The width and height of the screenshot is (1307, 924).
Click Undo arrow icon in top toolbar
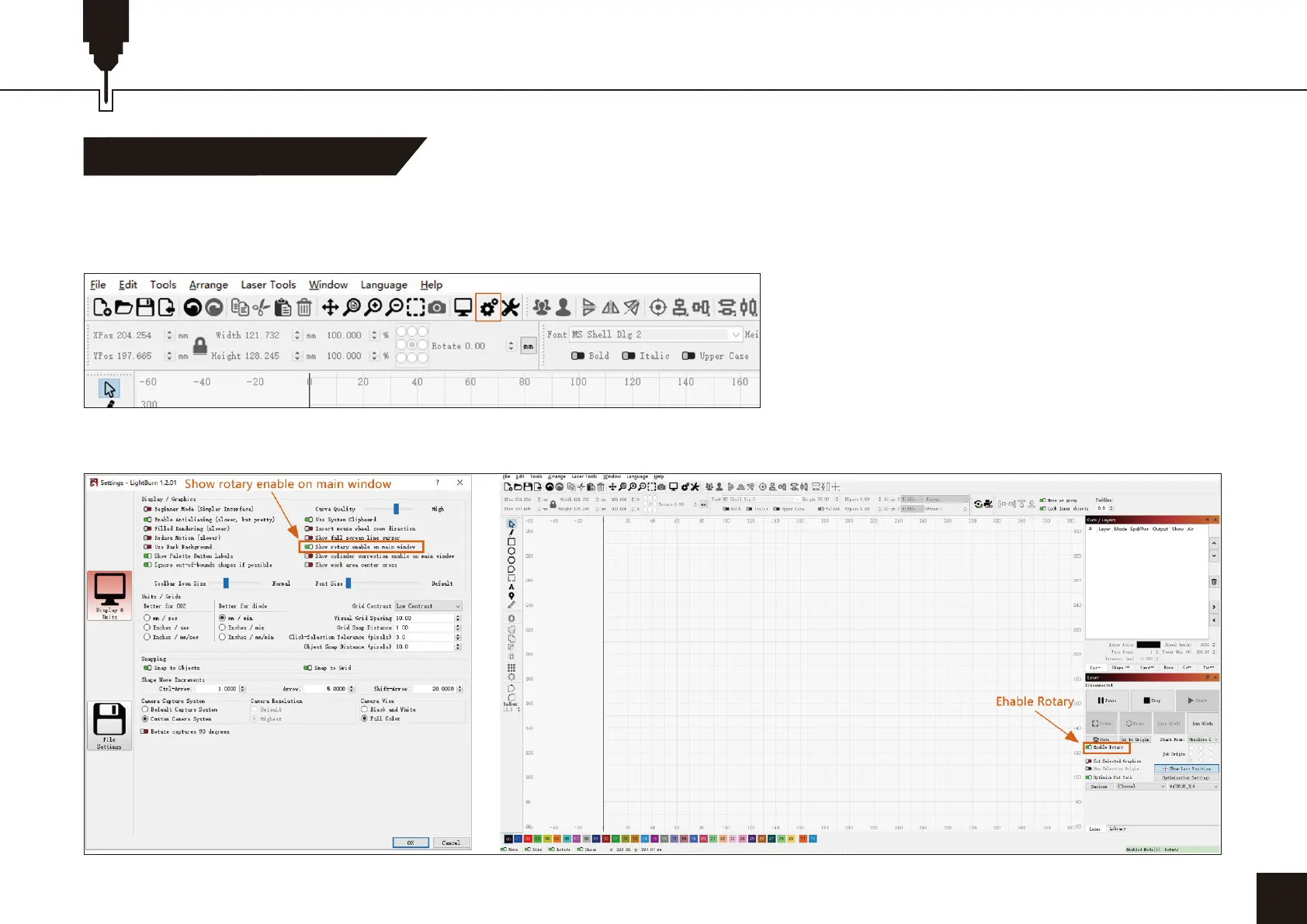tap(192, 308)
